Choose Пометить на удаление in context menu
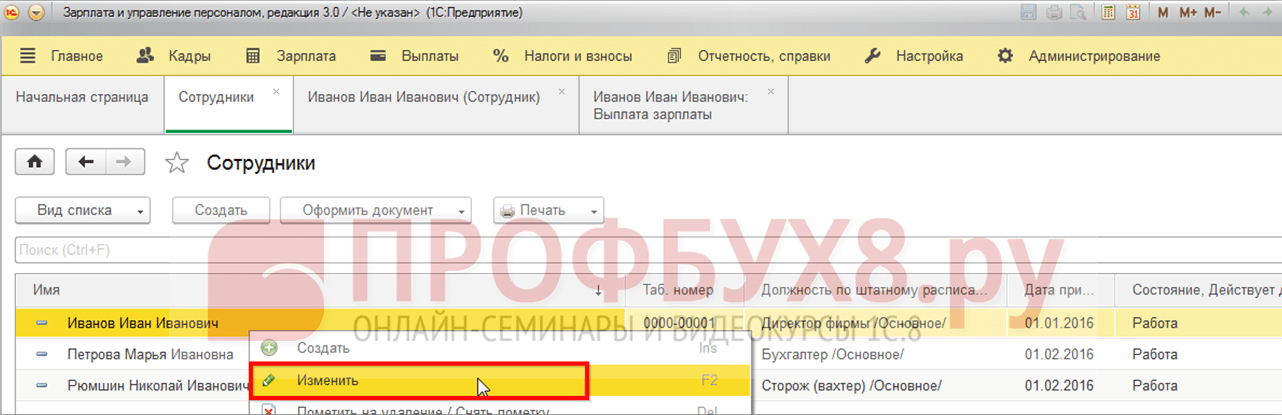1282x415 pixels. 500,409
